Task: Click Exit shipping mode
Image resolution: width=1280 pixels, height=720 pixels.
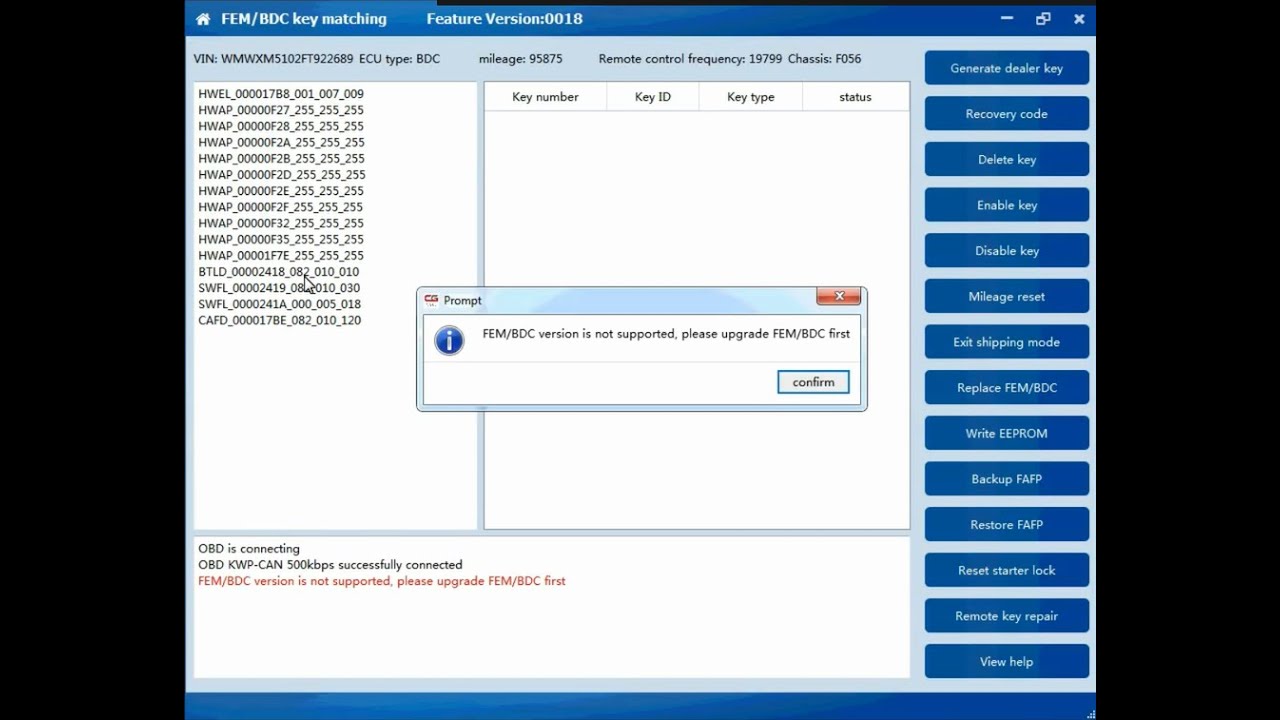Action: pos(1006,342)
